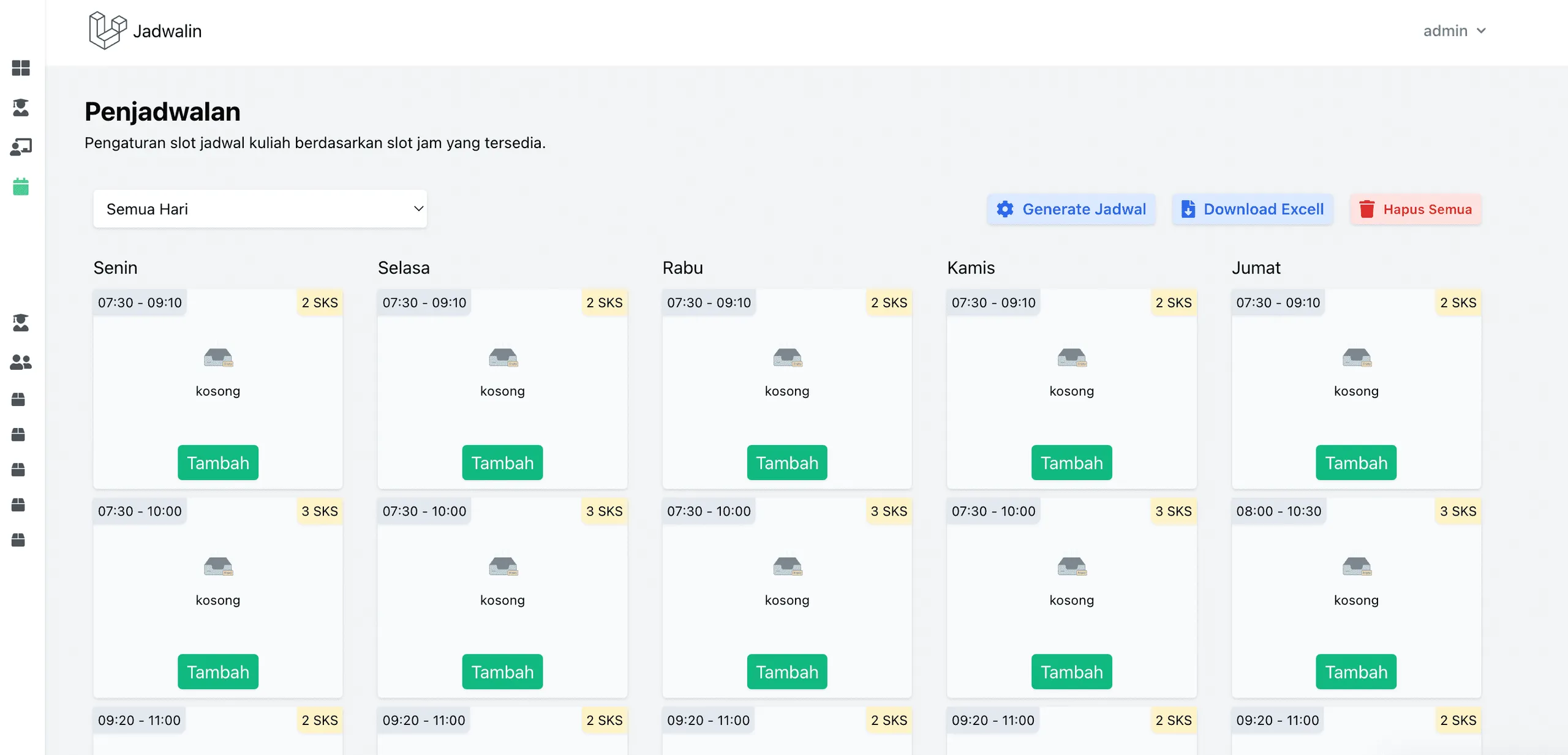1568x755 pixels.
Task: Open the users group icon in sidebar
Action: [21, 362]
